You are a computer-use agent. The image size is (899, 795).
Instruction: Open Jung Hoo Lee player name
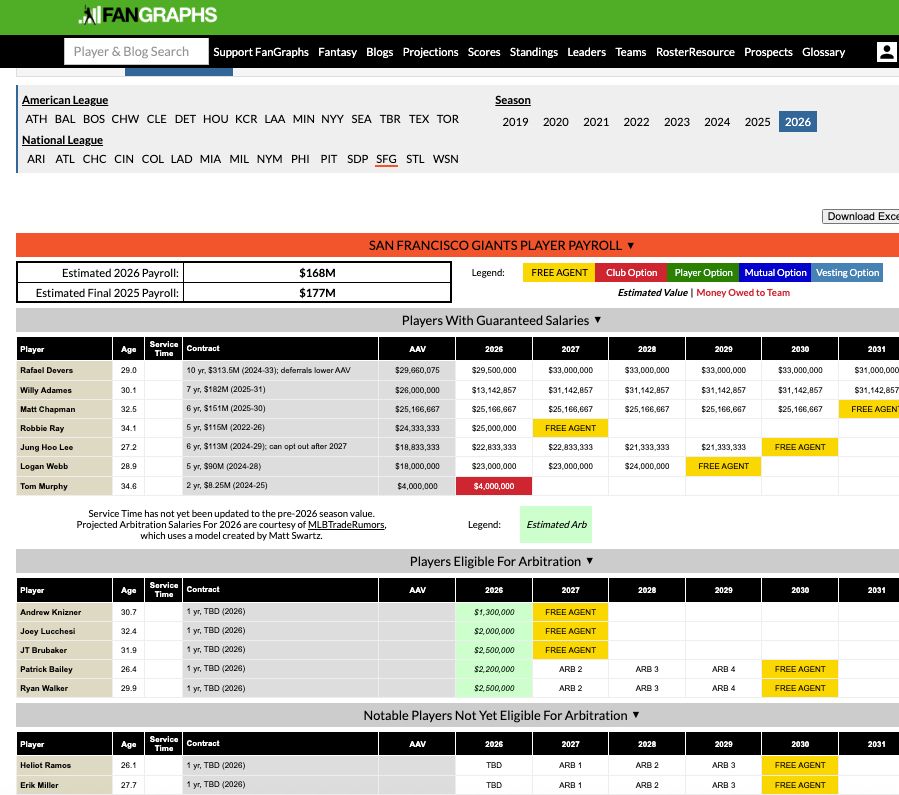(x=46, y=447)
